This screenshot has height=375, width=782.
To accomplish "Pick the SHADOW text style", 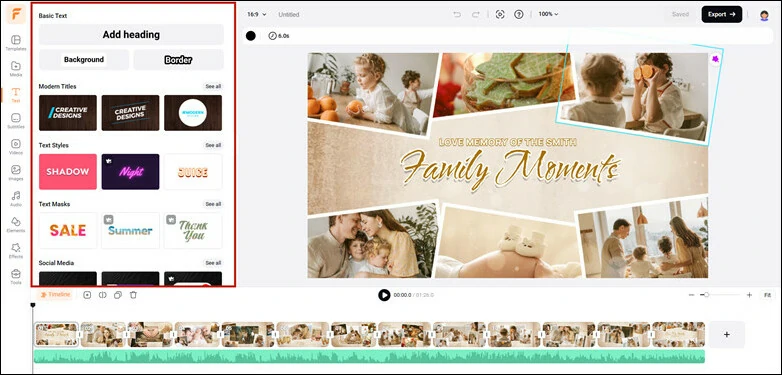I will coord(68,172).
